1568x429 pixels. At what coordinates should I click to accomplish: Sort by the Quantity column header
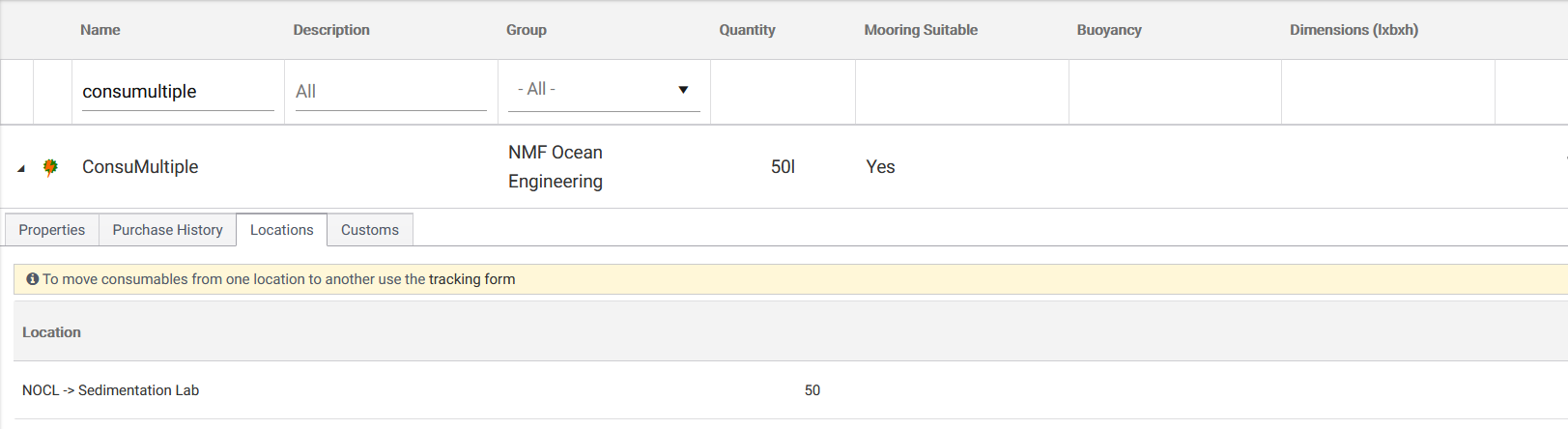pyautogui.click(x=747, y=30)
